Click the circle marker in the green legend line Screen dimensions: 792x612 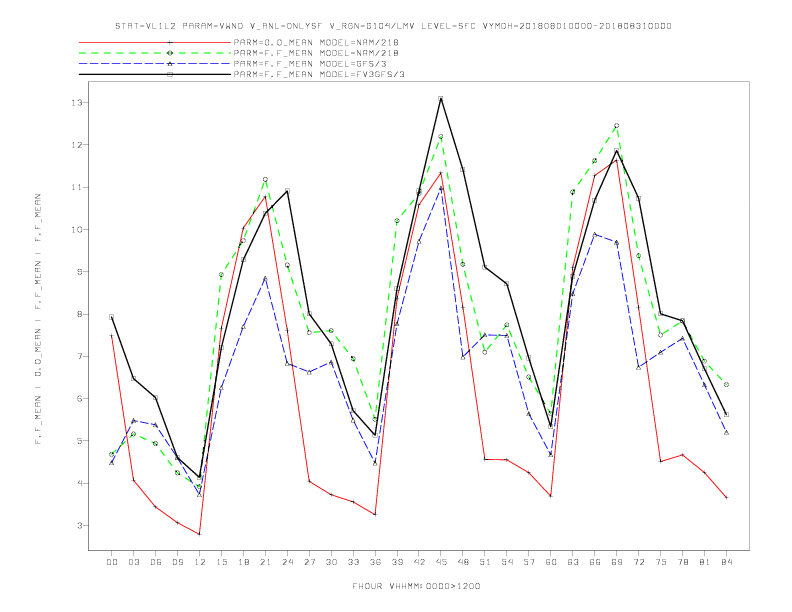click(170, 53)
